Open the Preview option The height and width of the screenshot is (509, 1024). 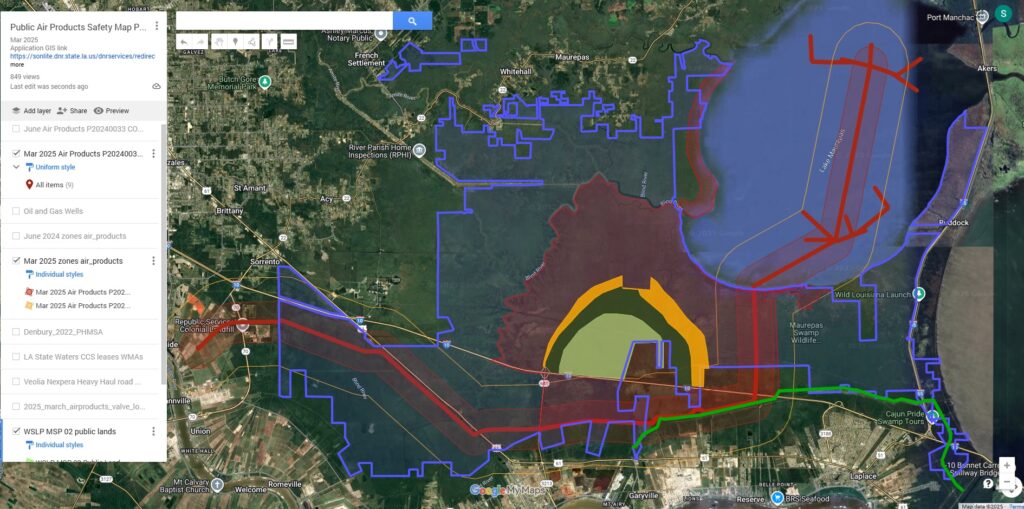click(111, 111)
